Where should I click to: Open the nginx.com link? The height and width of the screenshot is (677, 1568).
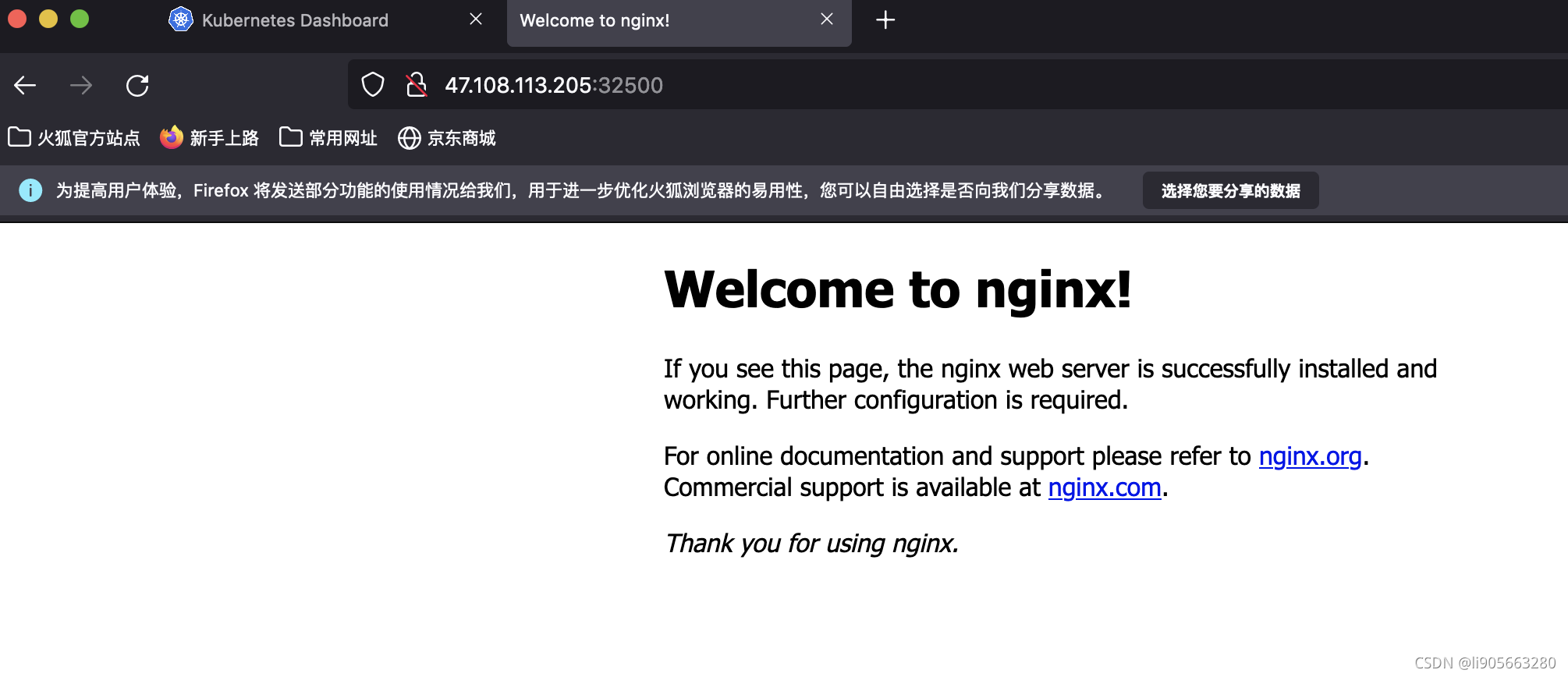tap(1105, 487)
